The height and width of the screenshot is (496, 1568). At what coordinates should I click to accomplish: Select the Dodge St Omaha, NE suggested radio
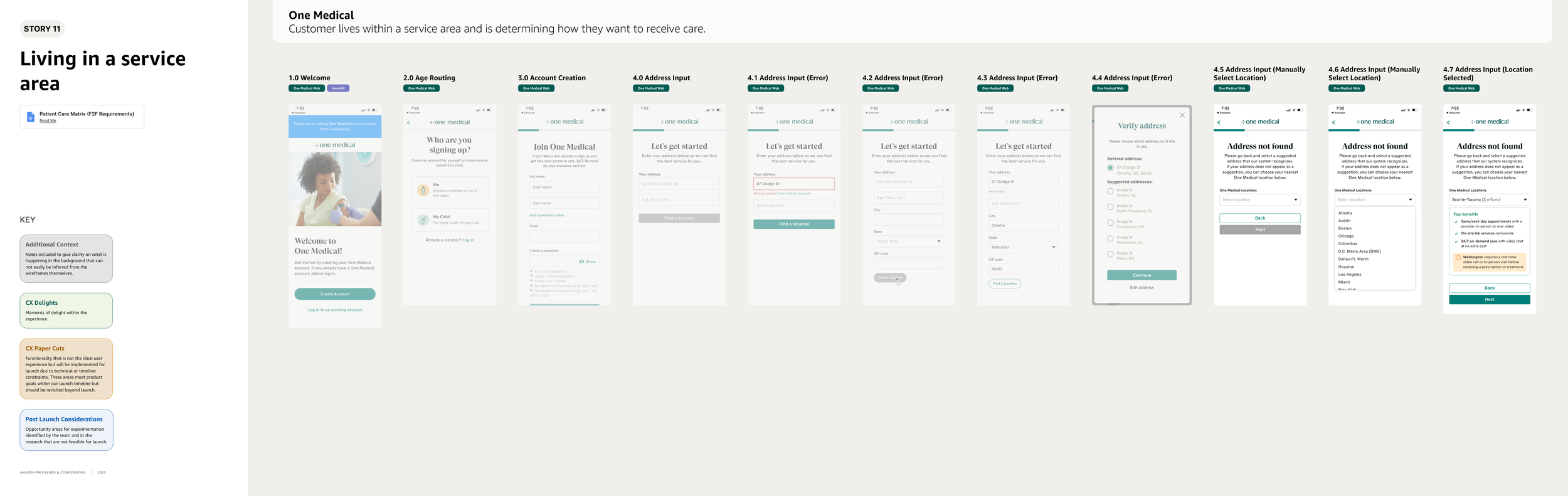[x=1110, y=191]
